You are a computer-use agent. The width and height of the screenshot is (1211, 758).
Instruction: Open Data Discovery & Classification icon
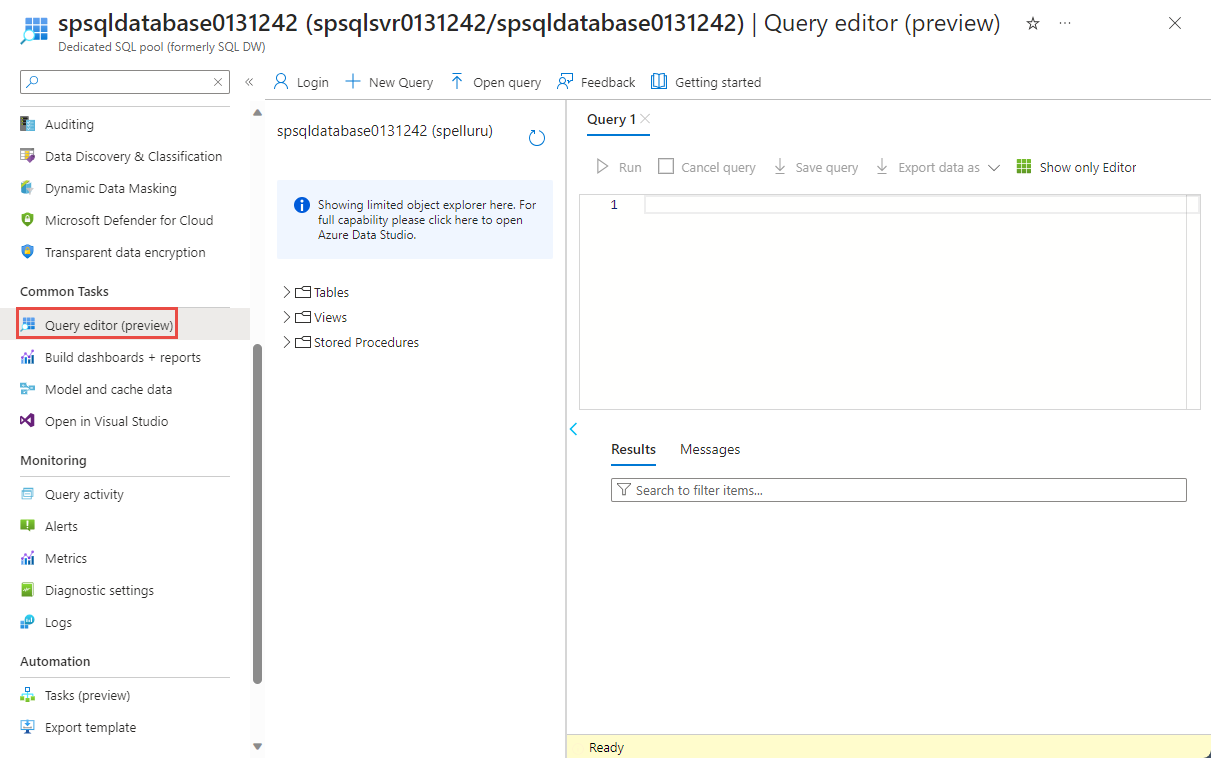[x=28, y=157]
